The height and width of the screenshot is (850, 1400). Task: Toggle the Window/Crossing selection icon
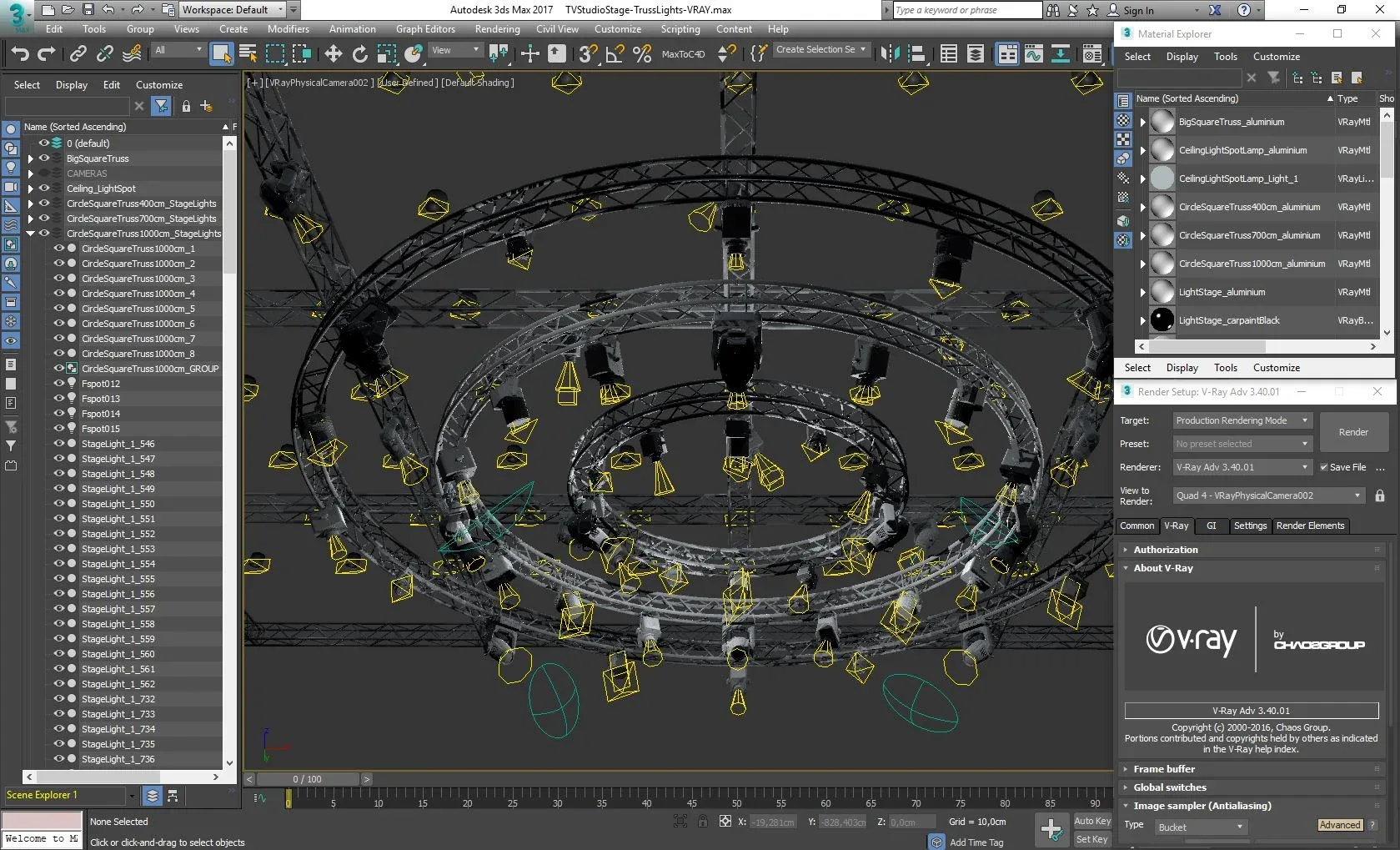[301, 54]
